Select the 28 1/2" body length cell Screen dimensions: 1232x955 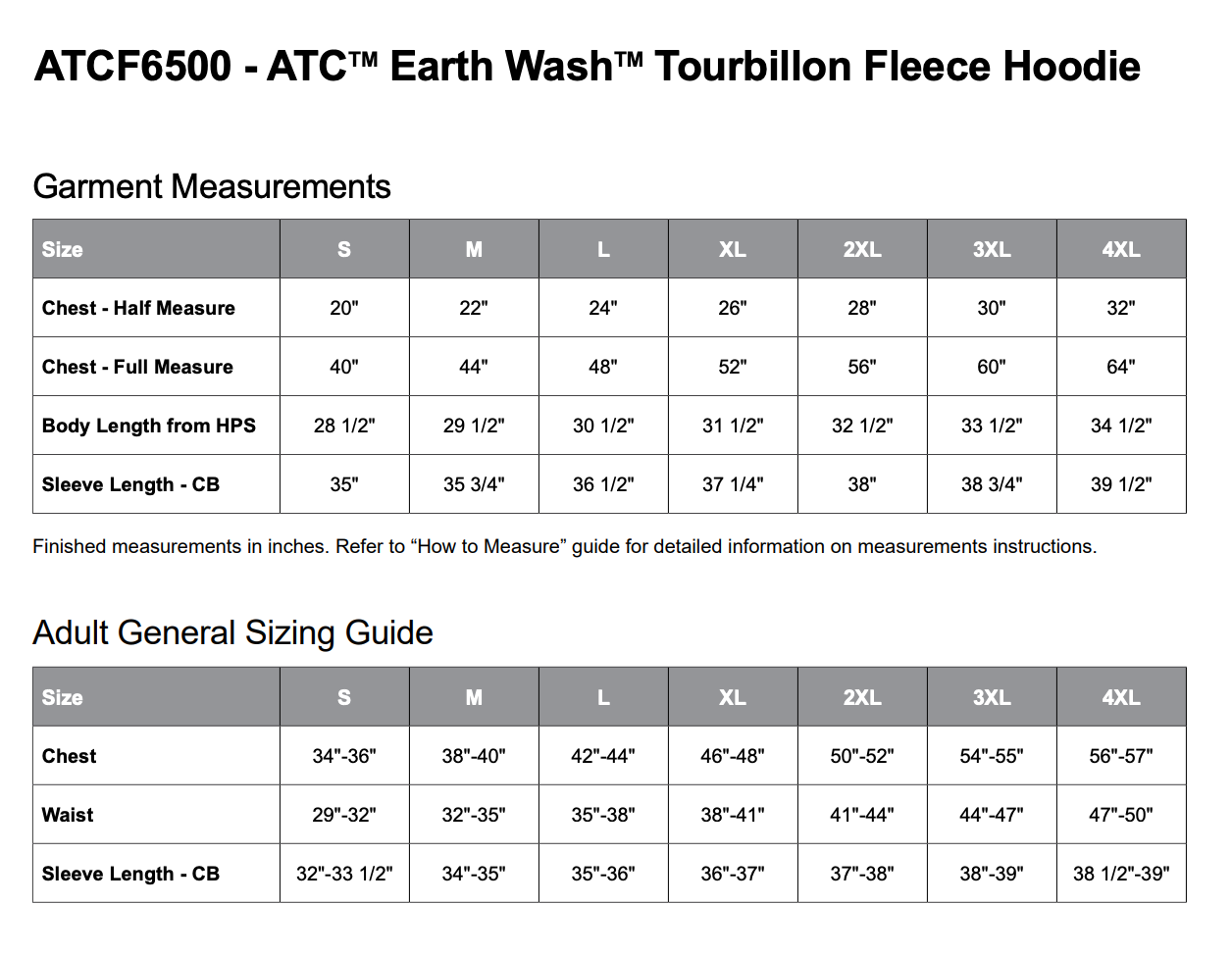[x=343, y=426]
